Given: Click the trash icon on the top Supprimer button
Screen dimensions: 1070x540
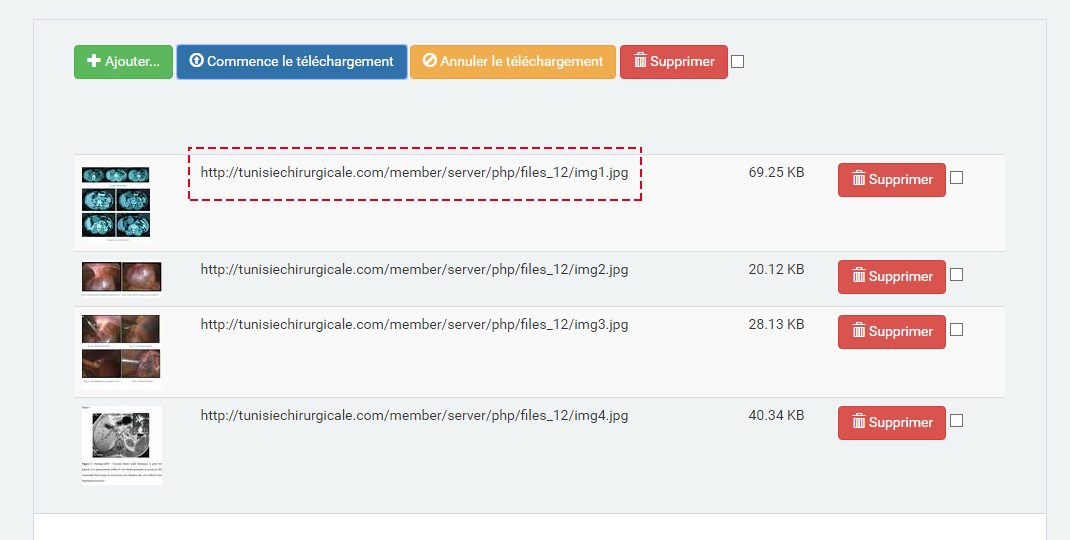Looking at the screenshot, I should coord(640,60).
